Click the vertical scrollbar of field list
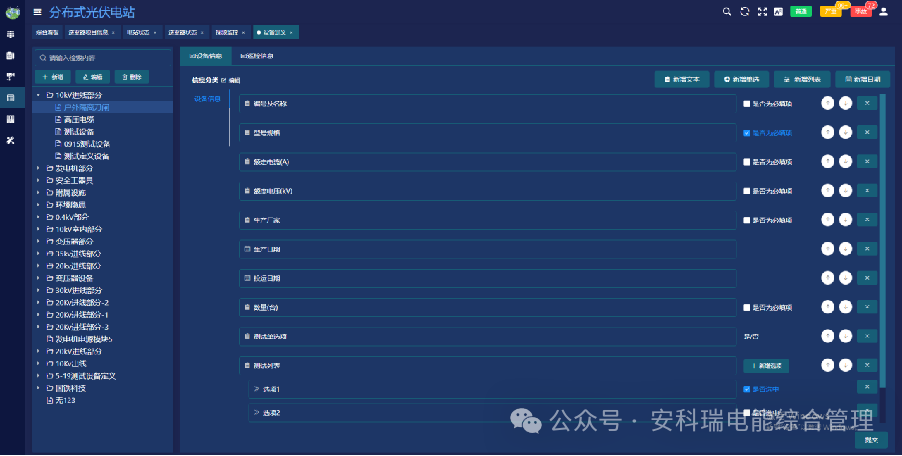This screenshot has width=902, height=456. [x=883, y=242]
